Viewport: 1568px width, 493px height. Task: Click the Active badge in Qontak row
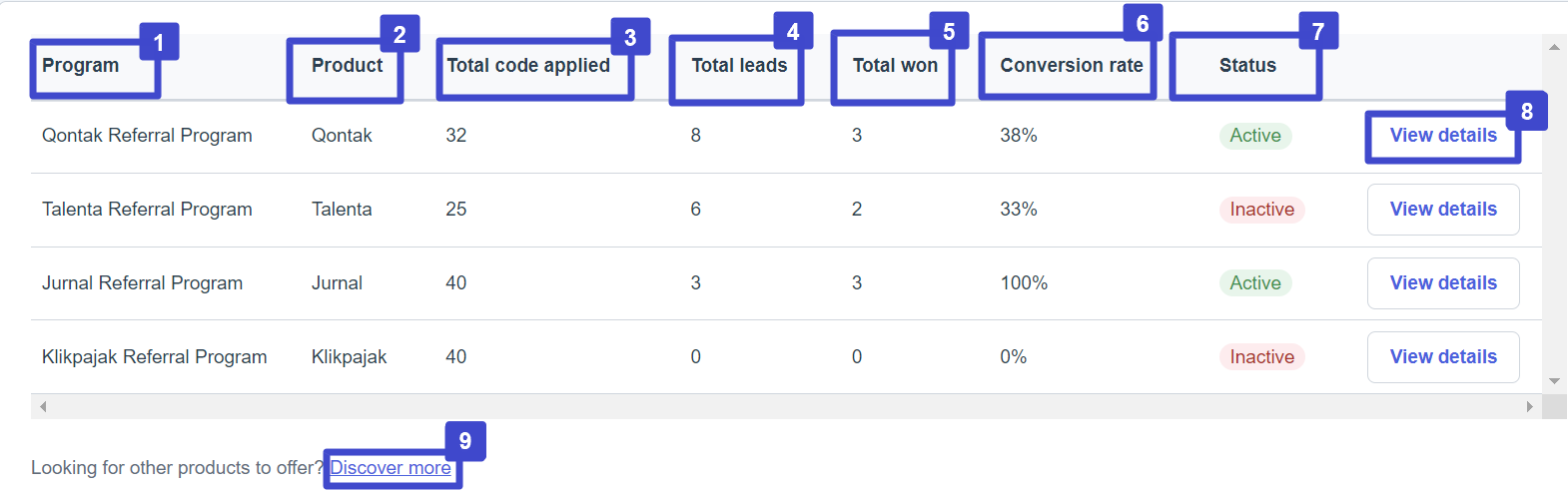pyautogui.click(x=1255, y=136)
